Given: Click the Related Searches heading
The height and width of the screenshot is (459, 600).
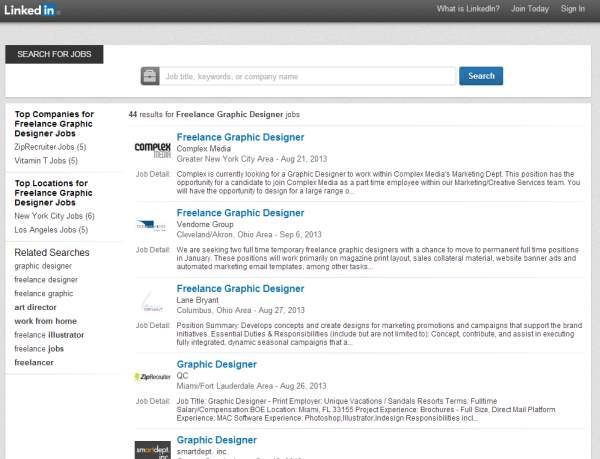Looking at the screenshot, I should point(52,252).
